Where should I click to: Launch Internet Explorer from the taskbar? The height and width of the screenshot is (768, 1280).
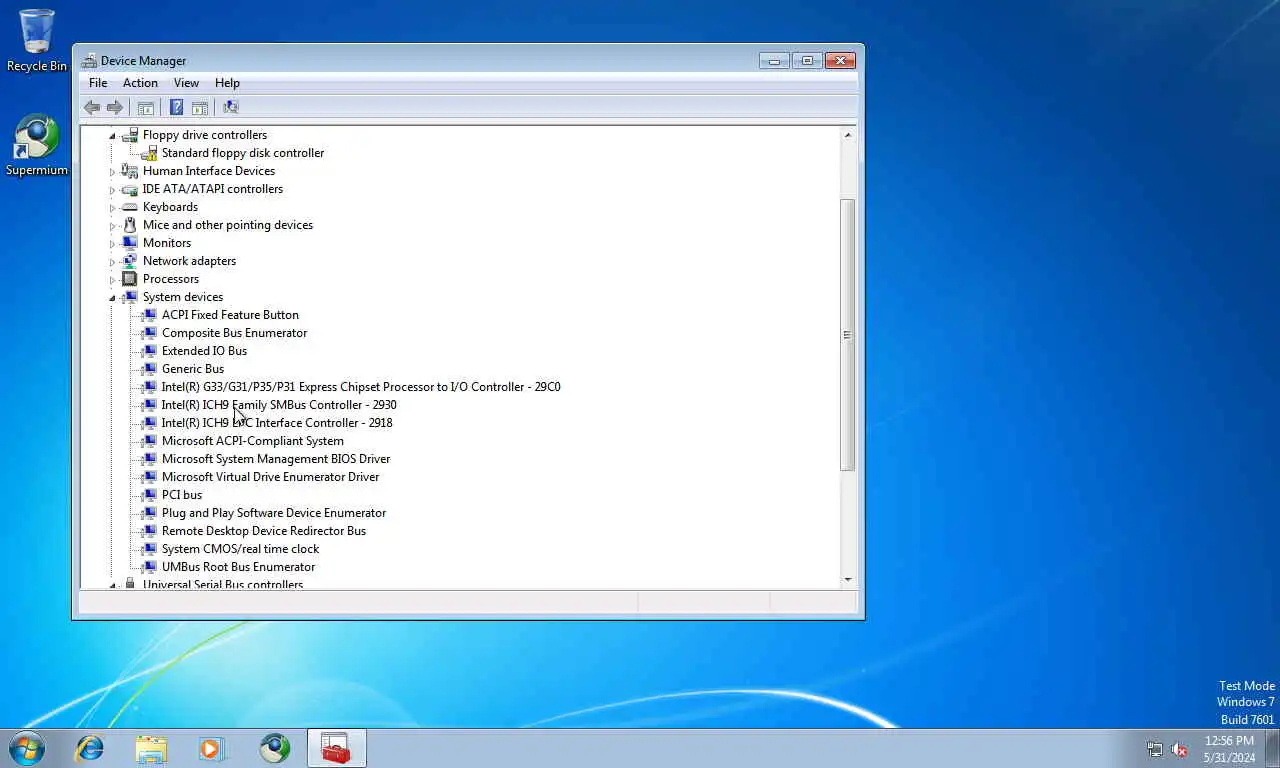point(90,748)
